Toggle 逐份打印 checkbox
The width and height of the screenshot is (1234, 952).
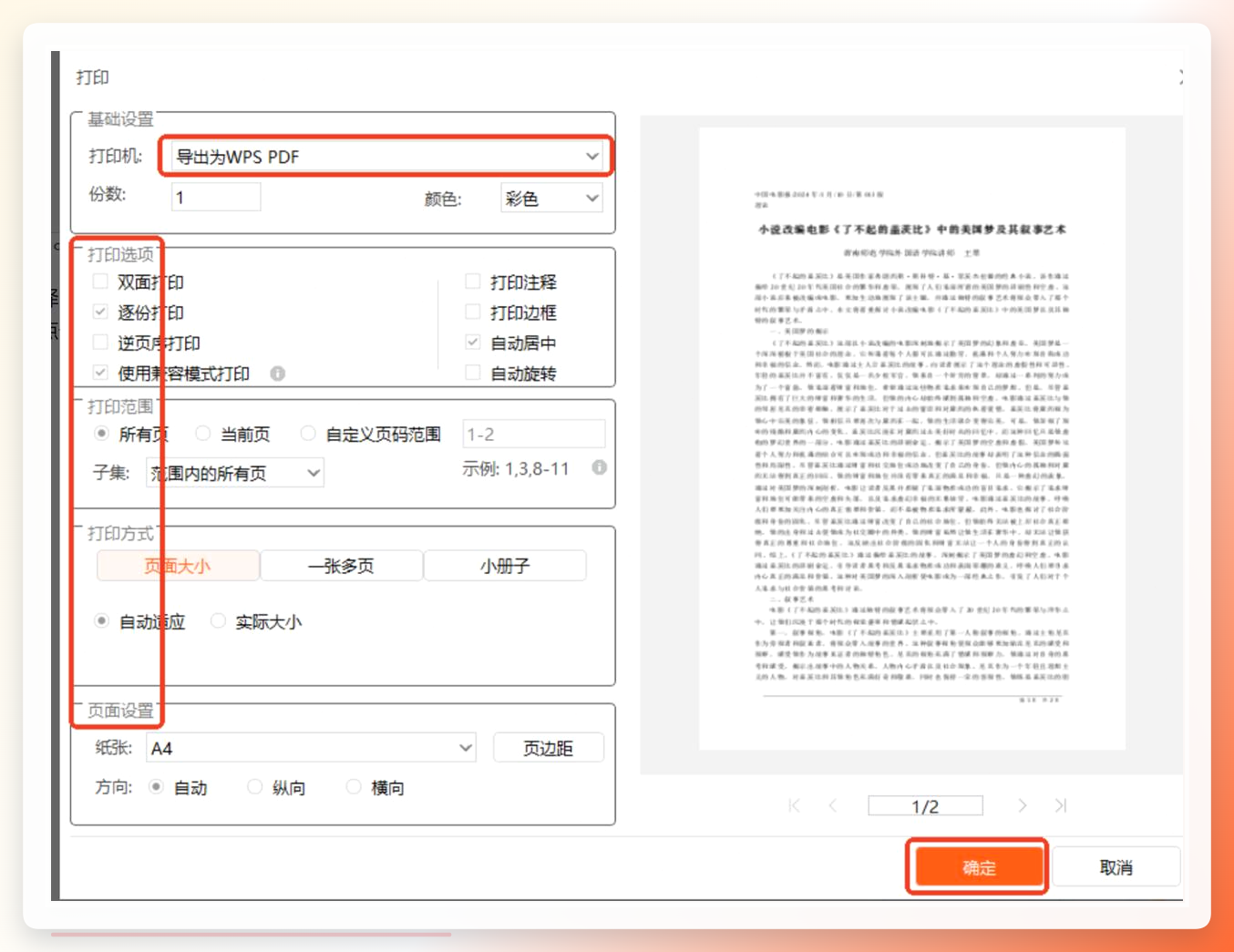100,312
